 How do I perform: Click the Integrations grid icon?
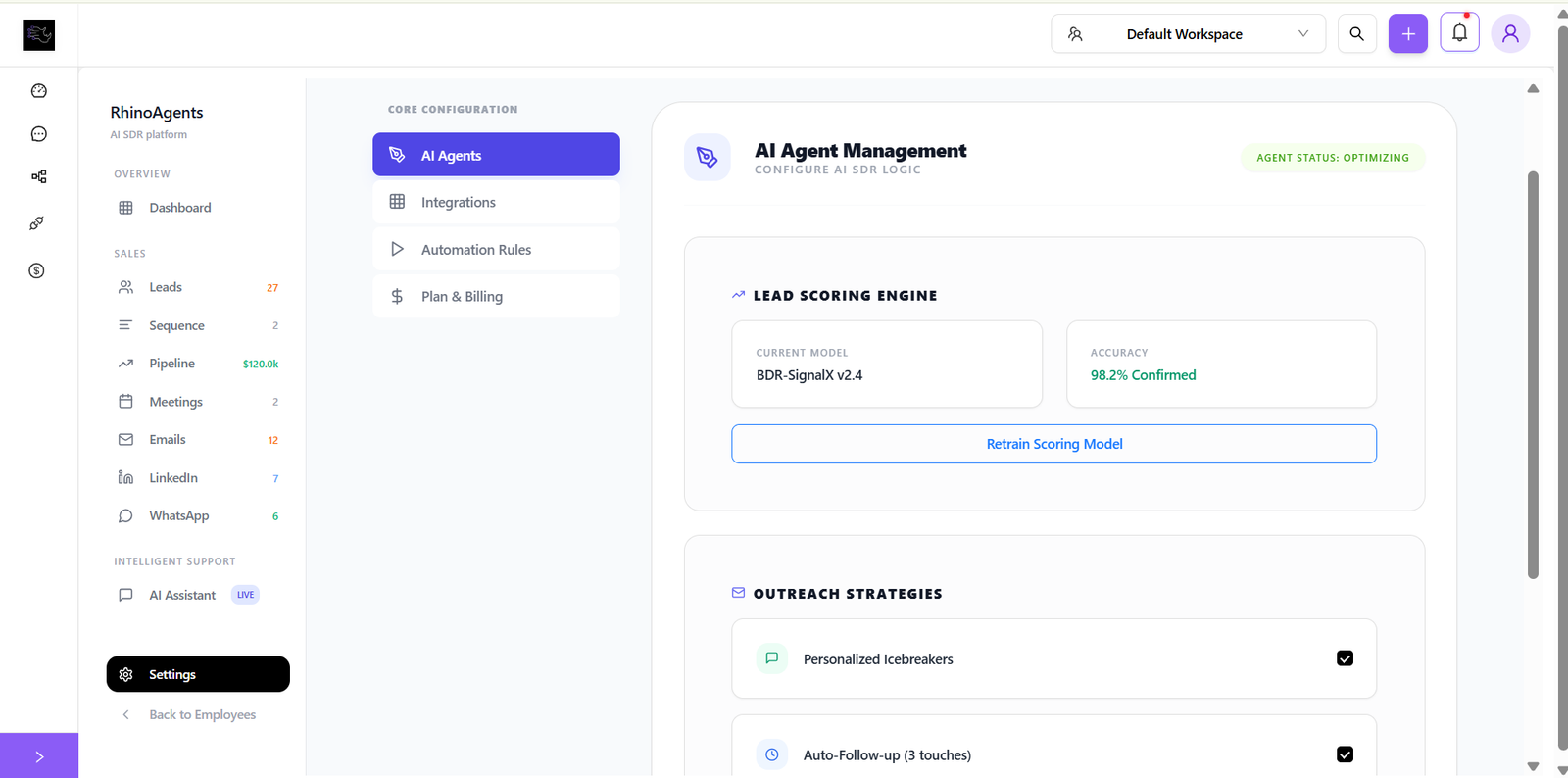[x=397, y=202]
